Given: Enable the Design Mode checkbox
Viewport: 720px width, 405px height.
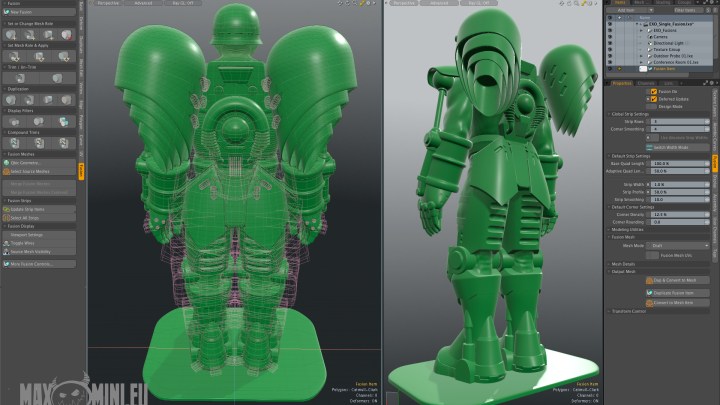Looking at the screenshot, I should pyautogui.click(x=651, y=107).
